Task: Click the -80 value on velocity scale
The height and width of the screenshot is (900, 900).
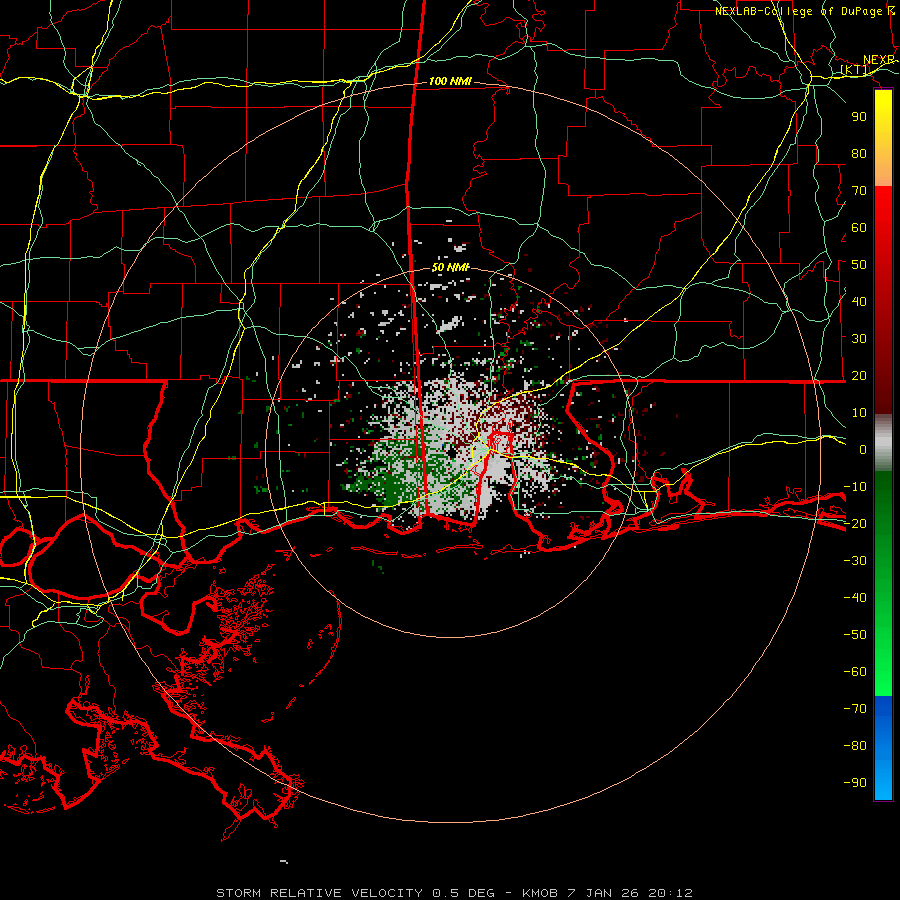Action: tap(855, 746)
